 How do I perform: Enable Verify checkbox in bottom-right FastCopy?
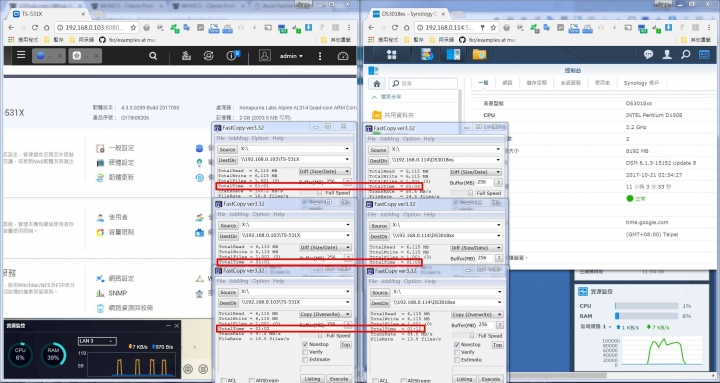coord(457,352)
